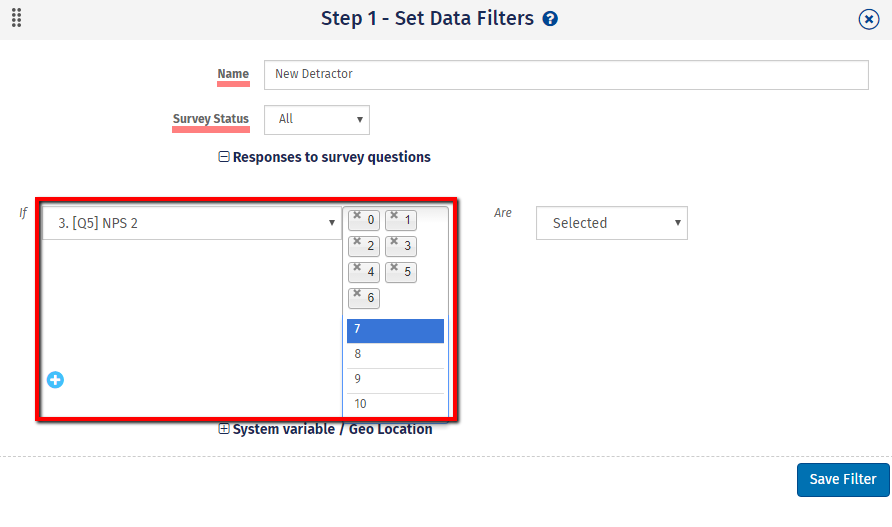Screen dimensions: 892x527
Task: Click the Save Filter button
Action: (x=842, y=479)
